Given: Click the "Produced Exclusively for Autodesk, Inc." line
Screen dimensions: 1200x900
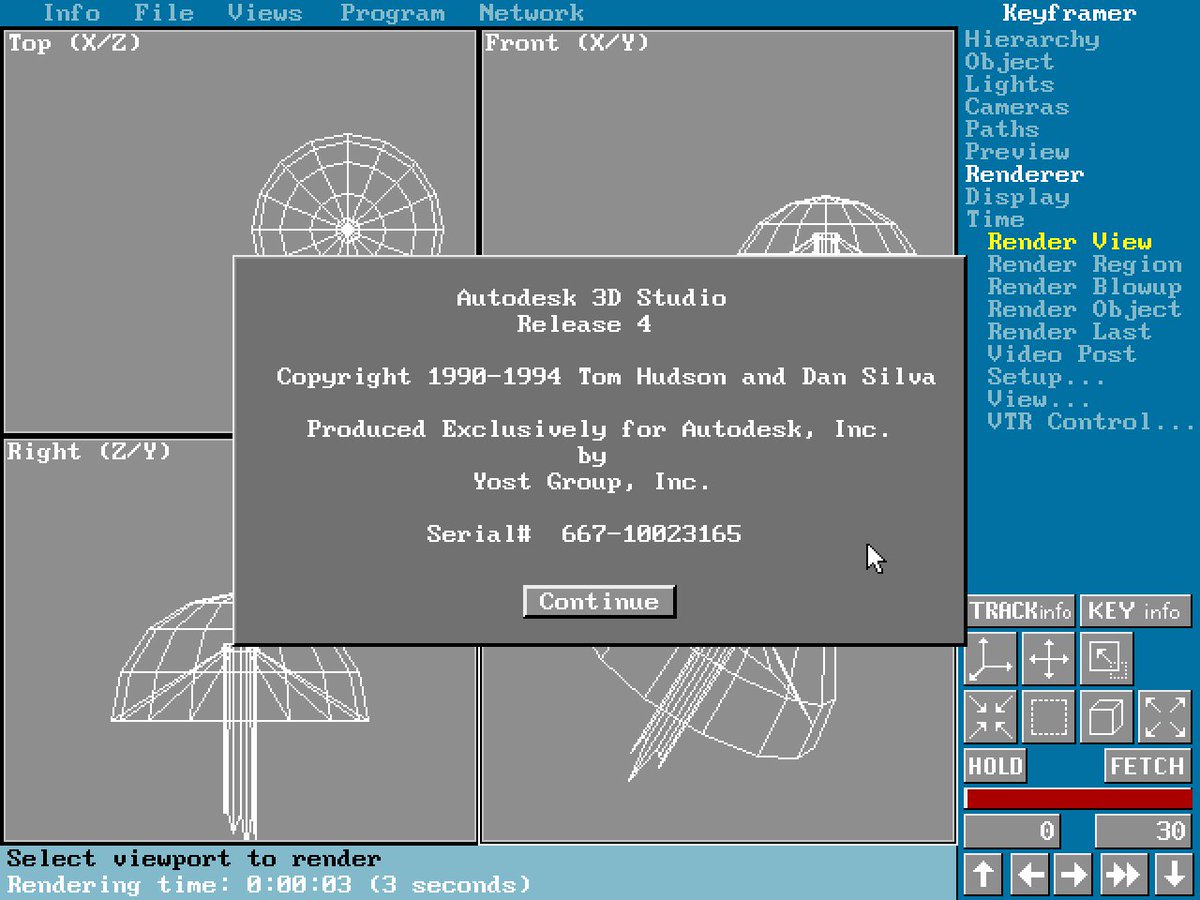Looking at the screenshot, I should (598, 429).
